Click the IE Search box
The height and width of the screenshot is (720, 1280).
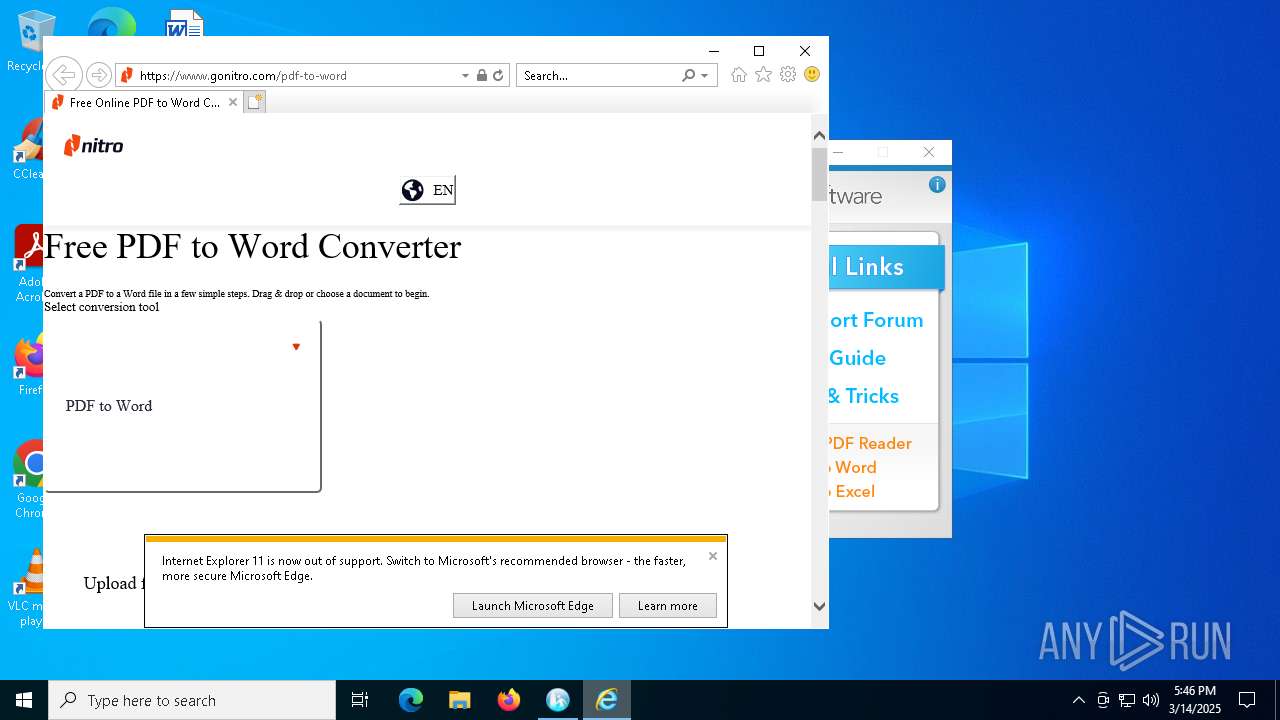point(598,75)
